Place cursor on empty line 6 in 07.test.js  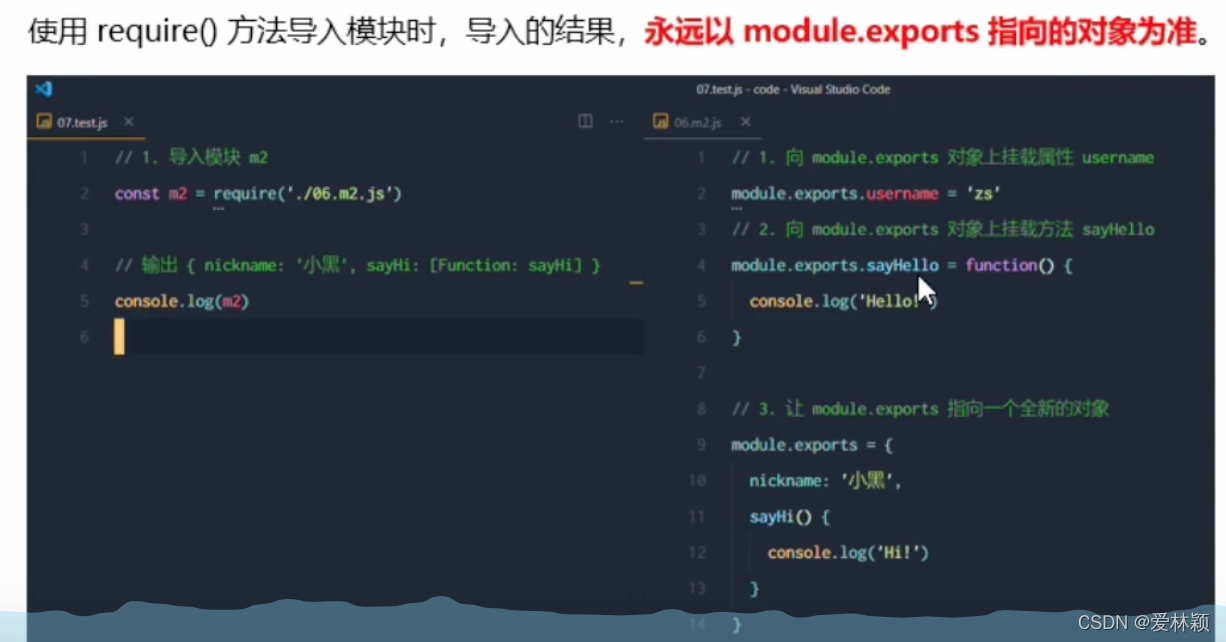pyautogui.click(x=380, y=337)
